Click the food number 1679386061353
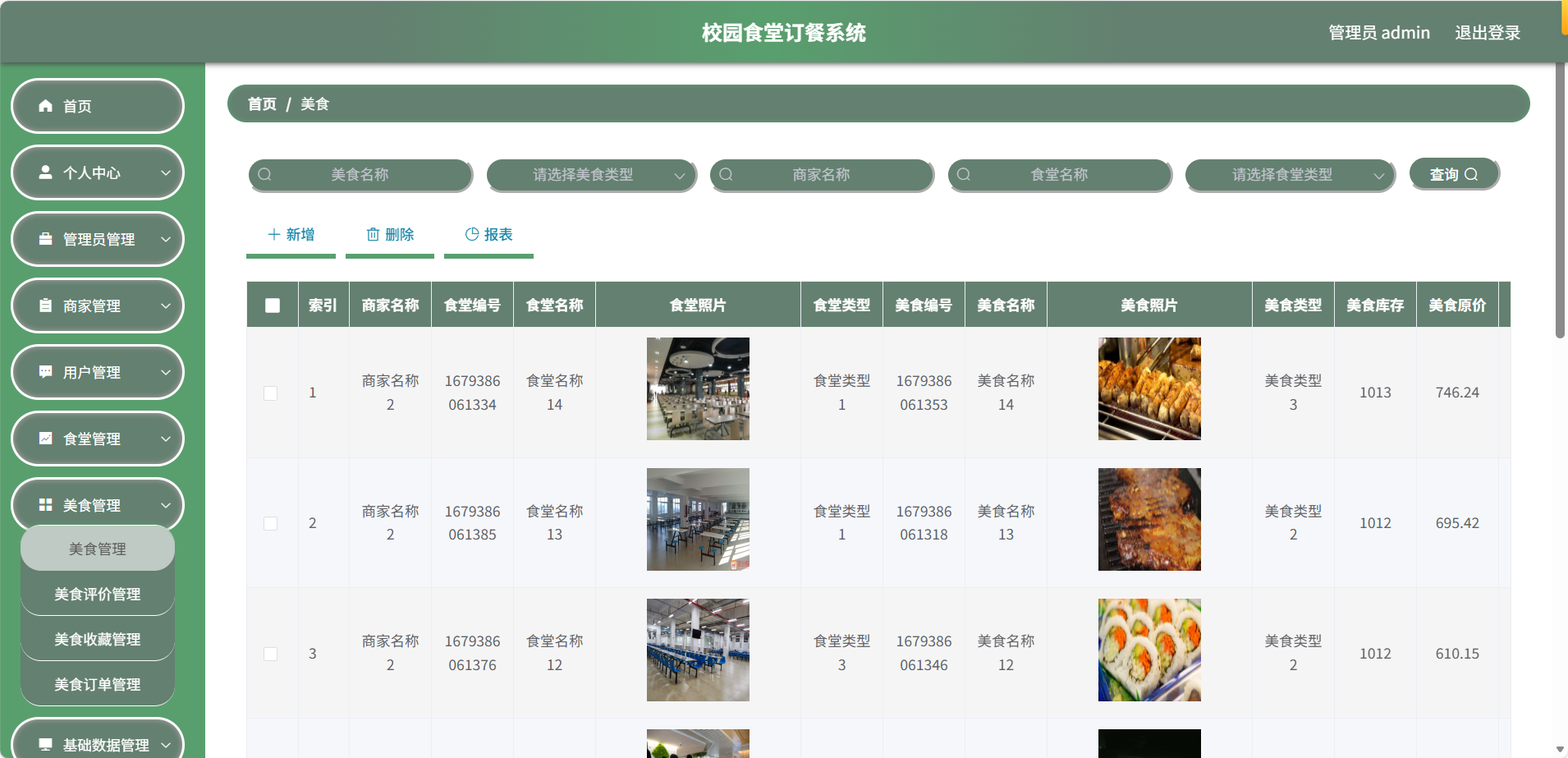This screenshot has height=758, width=1568. [x=924, y=393]
